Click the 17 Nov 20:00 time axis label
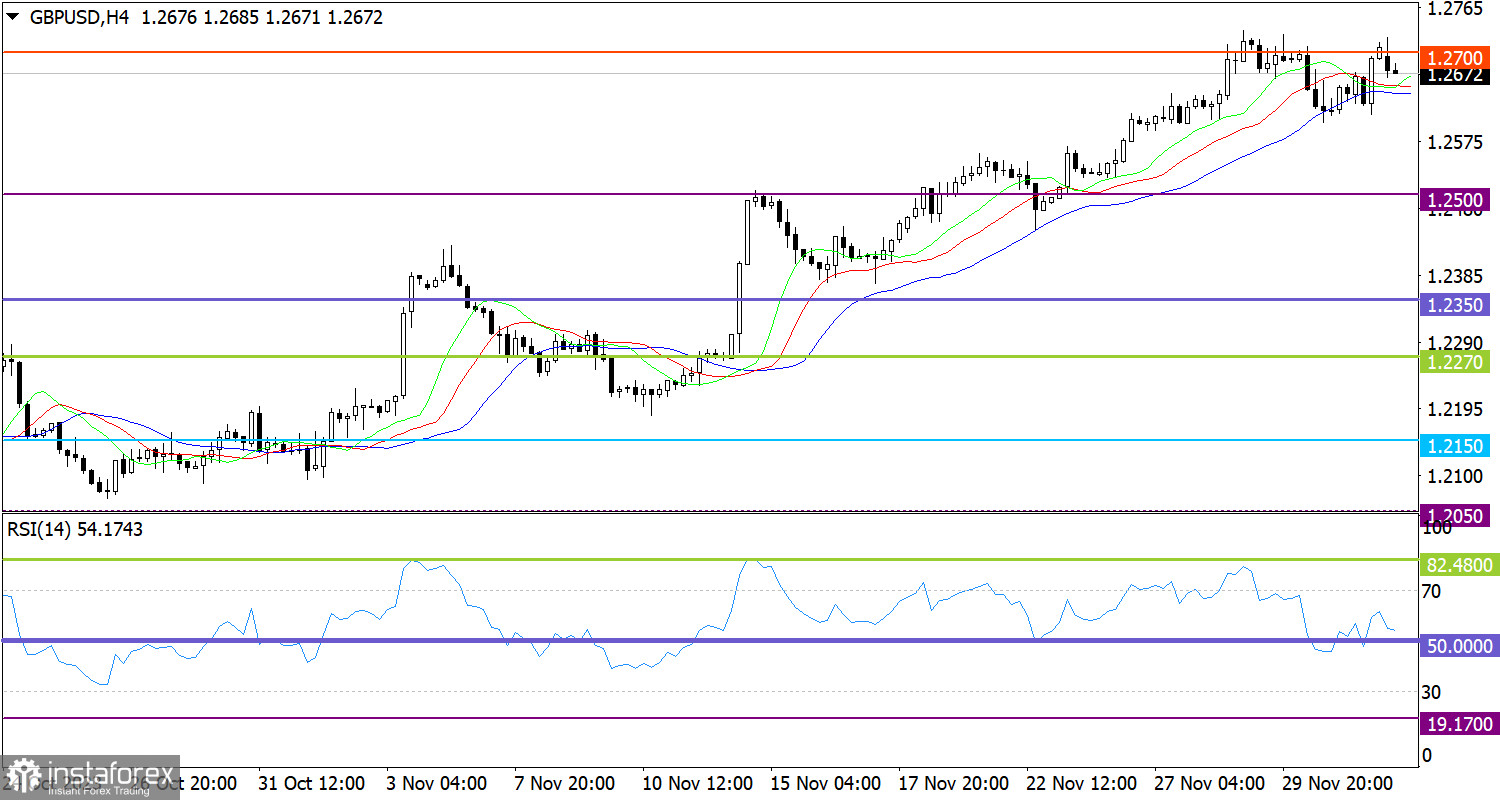The width and height of the screenshot is (1500, 800). point(954,782)
